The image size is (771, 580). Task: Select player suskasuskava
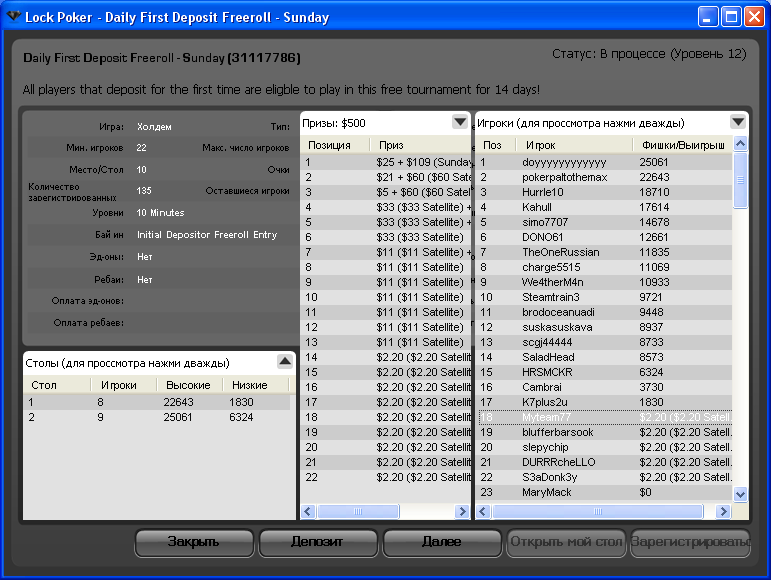(605, 327)
